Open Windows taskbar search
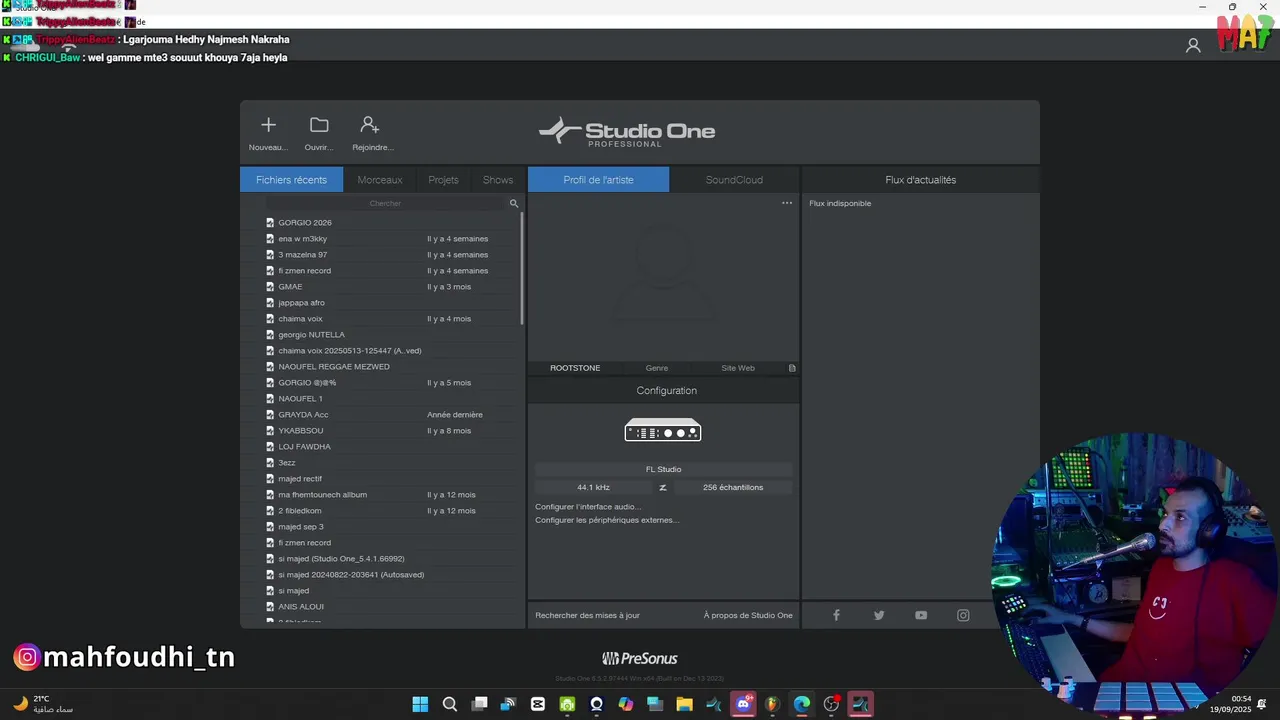 450,704
